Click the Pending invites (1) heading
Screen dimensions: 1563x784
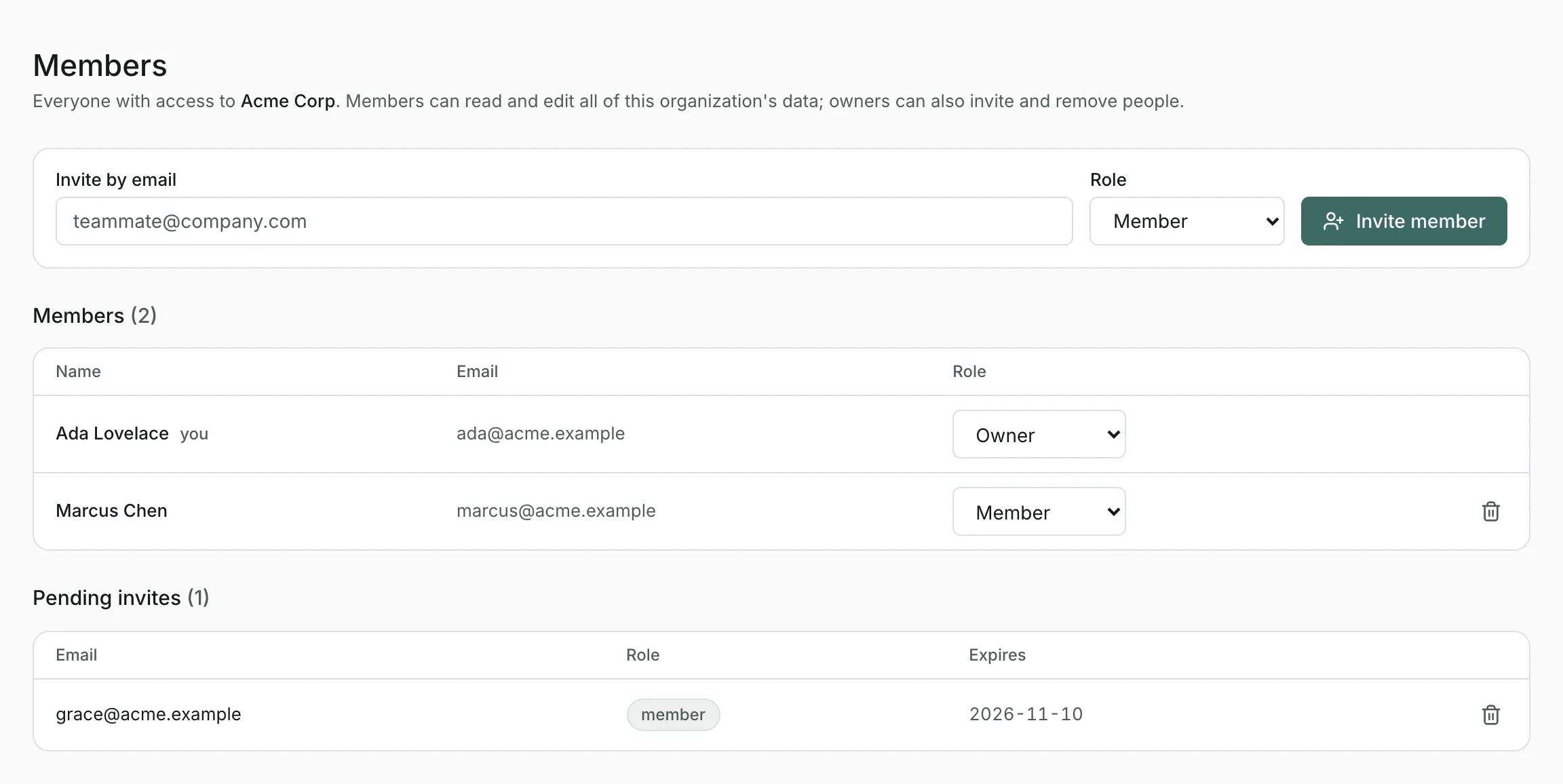tap(121, 597)
